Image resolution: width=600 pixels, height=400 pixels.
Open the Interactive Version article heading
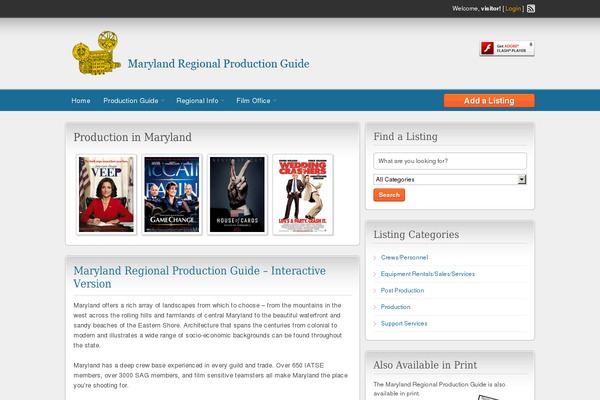[x=199, y=277]
